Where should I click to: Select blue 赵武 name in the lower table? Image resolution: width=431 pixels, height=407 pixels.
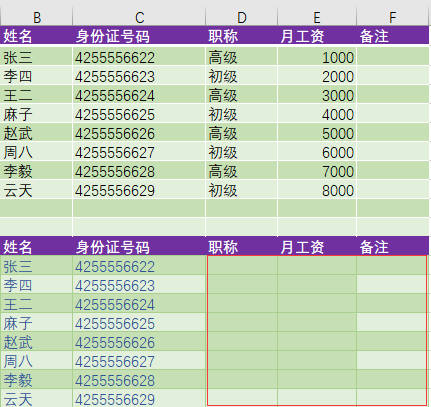click(36, 342)
